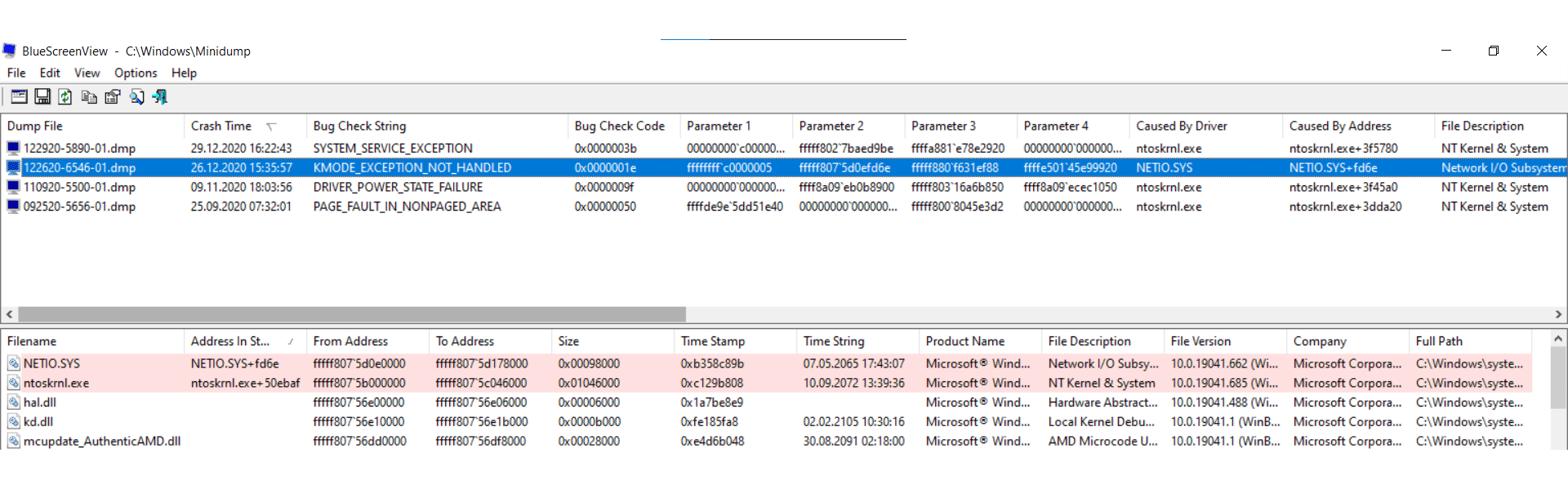Open Advanced Options toolbar icon
Screen dimensions: 1568x489
(x=19, y=97)
